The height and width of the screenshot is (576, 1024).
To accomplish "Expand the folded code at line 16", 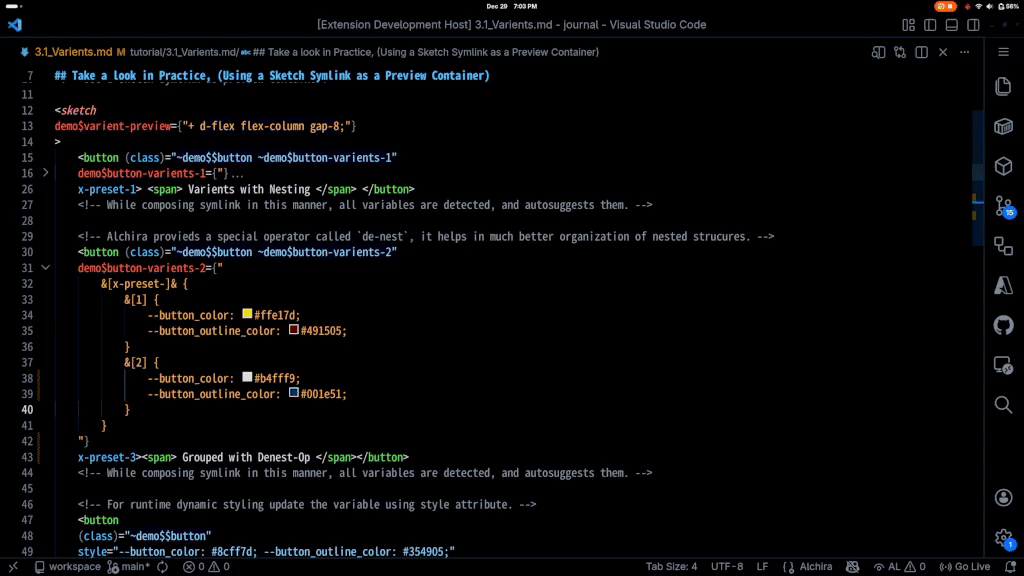I will tap(45, 173).
